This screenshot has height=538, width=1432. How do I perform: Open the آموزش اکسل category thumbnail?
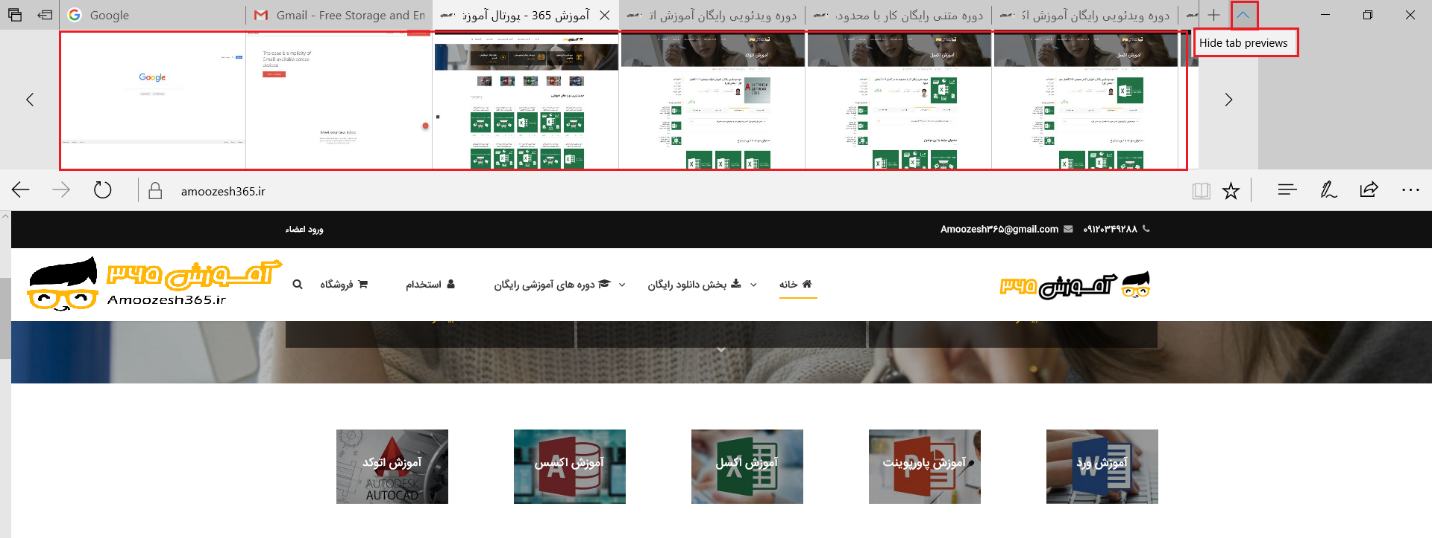[747, 466]
